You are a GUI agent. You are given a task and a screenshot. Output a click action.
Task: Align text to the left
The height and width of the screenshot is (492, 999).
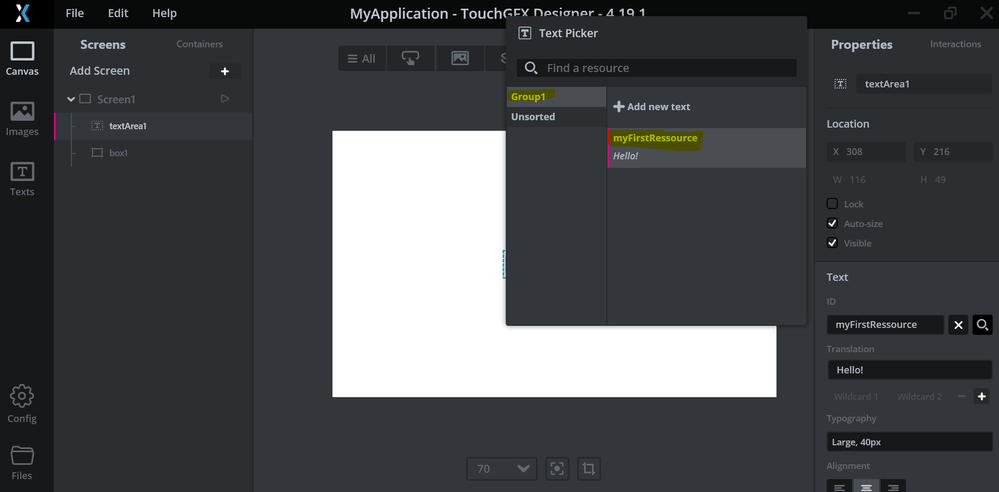840,488
